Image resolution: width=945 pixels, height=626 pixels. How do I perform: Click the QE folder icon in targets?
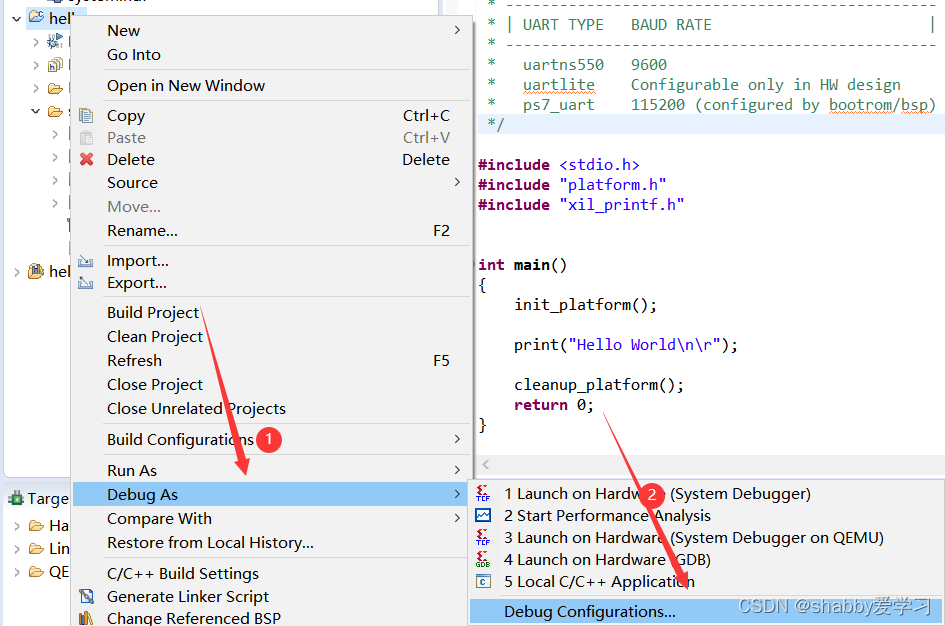click(x=37, y=572)
